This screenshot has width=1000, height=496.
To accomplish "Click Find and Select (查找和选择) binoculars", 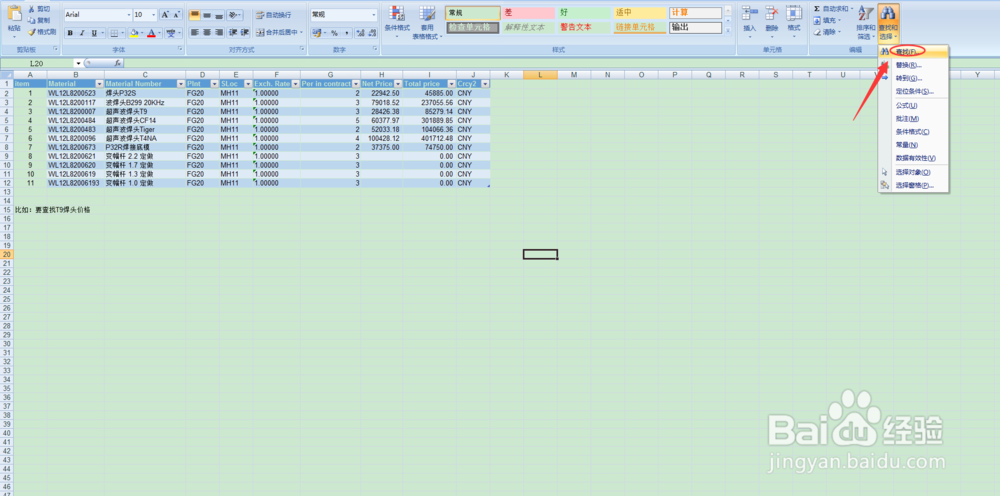I will (888, 22).
